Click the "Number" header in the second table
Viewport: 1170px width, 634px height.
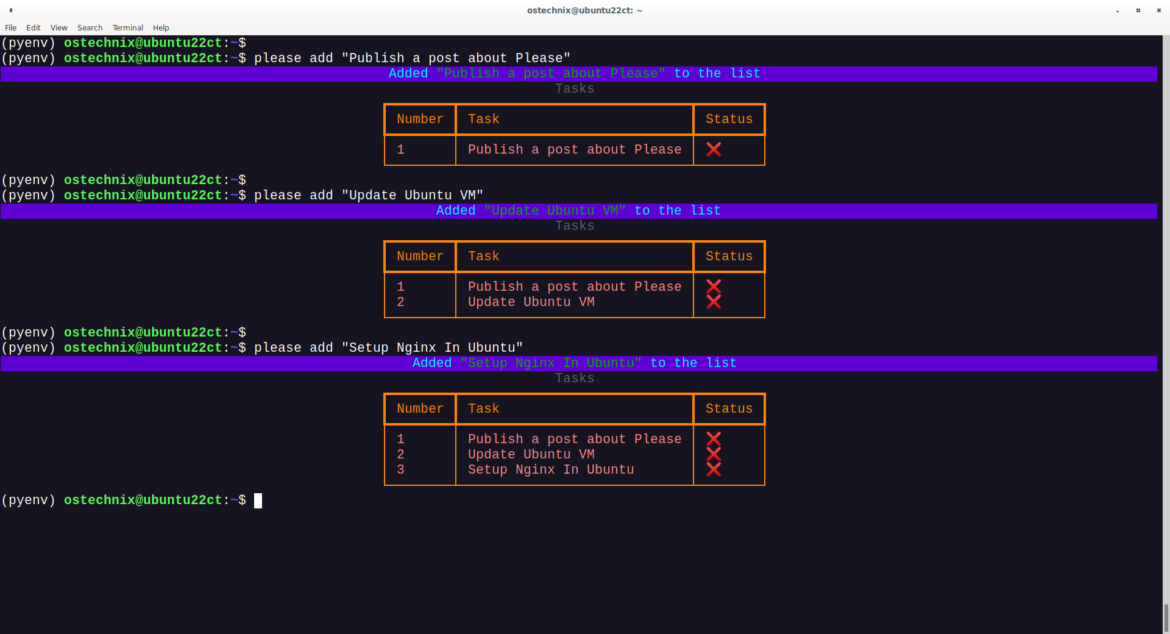click(x=419, y=256)
